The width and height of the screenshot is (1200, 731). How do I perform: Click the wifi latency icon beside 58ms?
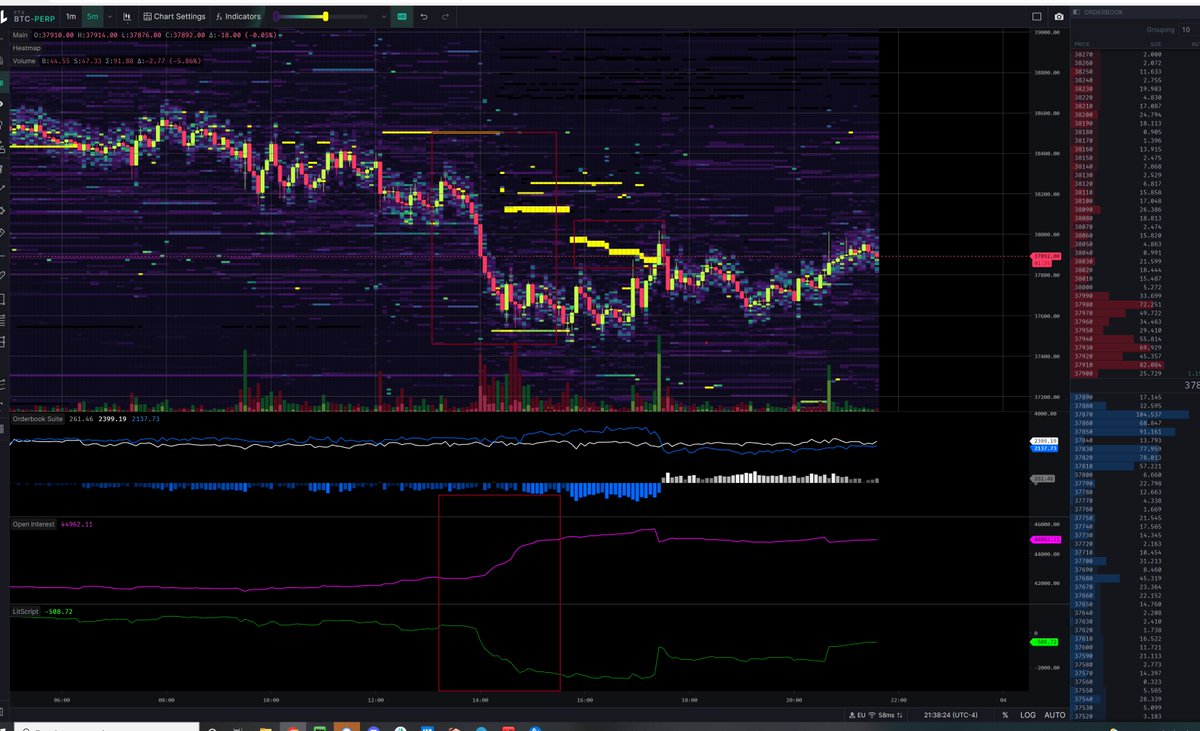[872, 715]
